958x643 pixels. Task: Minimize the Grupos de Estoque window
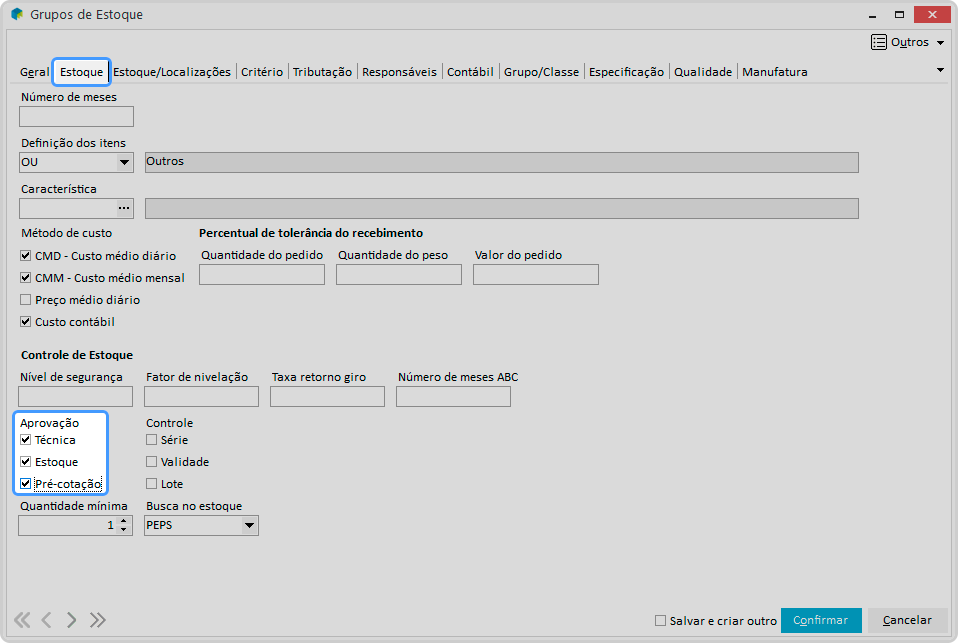872,15
